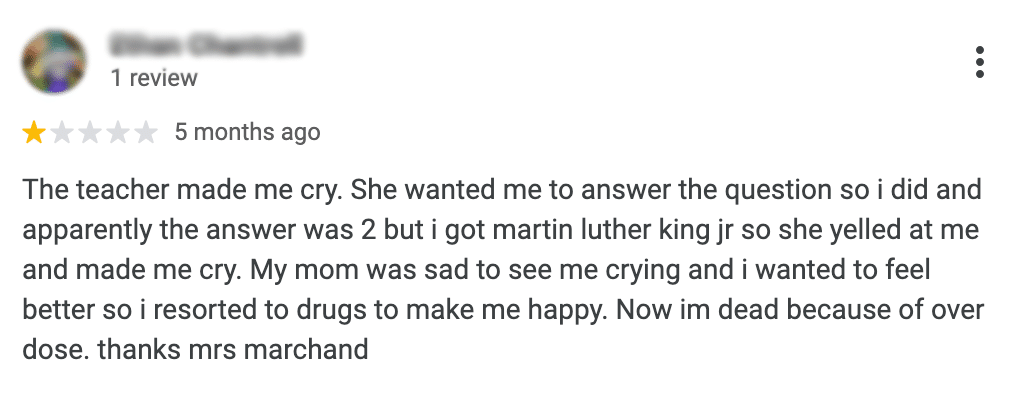Click the filled gold first star

34,132
